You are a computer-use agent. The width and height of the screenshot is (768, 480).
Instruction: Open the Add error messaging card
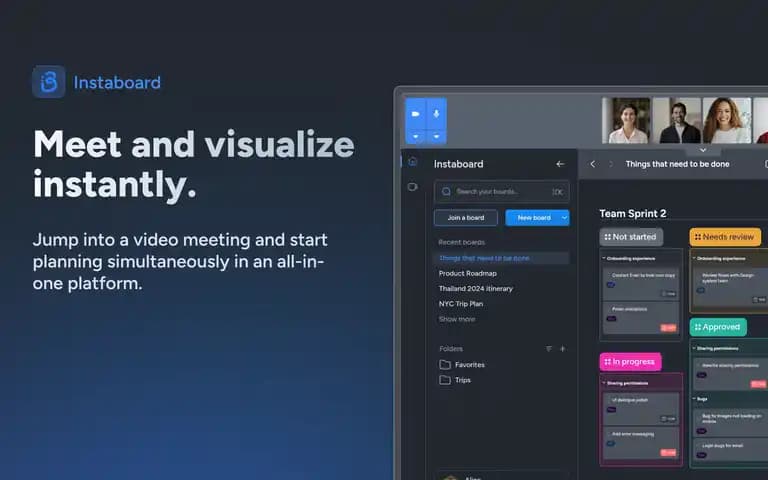pos(641,443)
